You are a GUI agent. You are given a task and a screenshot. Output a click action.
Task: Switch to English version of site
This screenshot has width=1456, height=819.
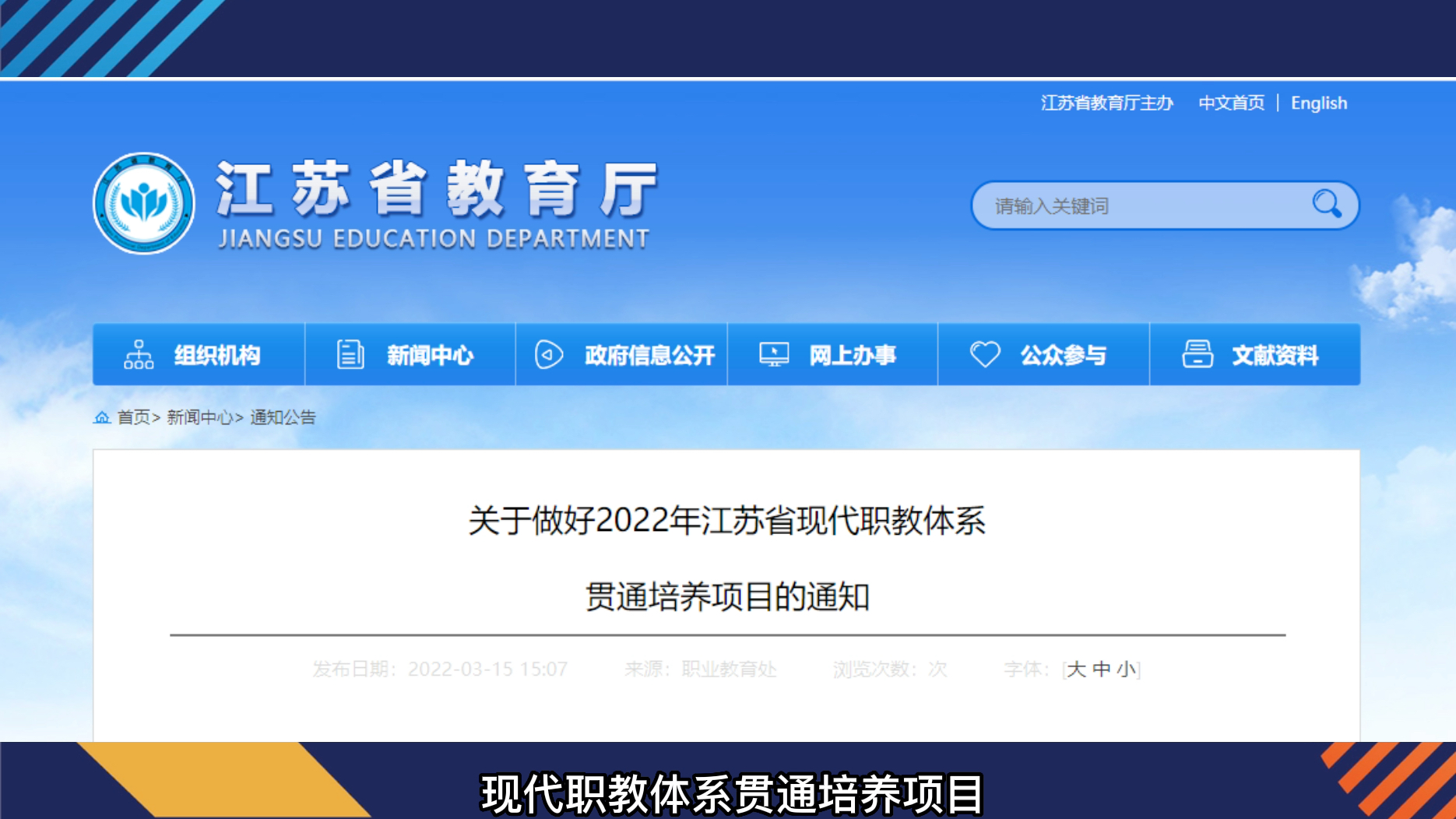pyautogui.click(x=1319, y=103)
